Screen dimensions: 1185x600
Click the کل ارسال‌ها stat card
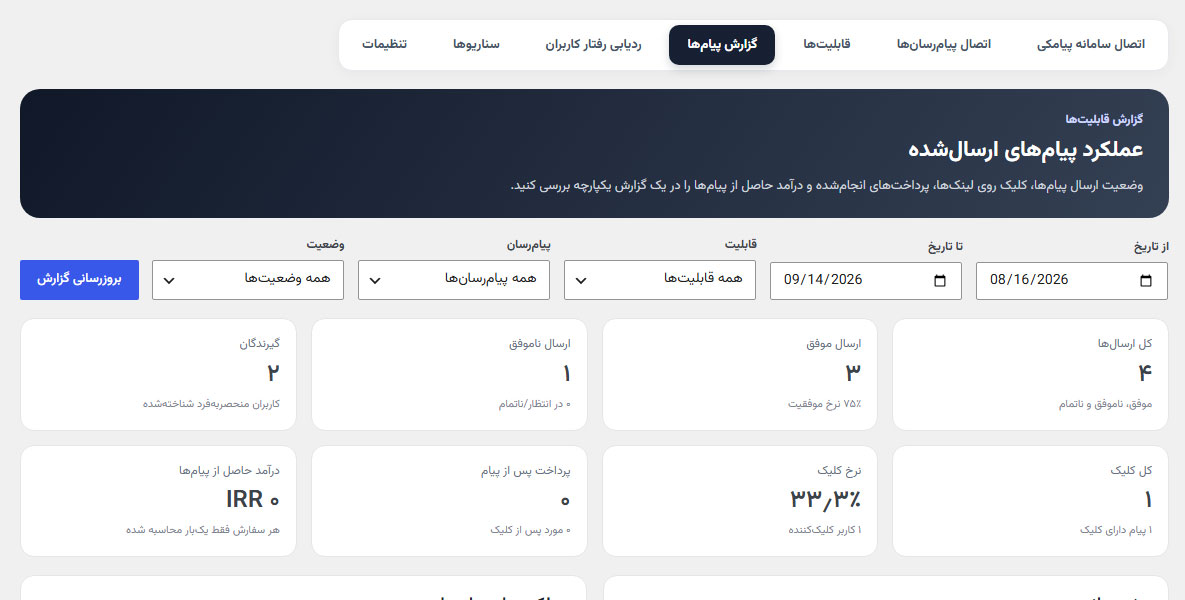pyautogui.click(x=1030, y=375)
